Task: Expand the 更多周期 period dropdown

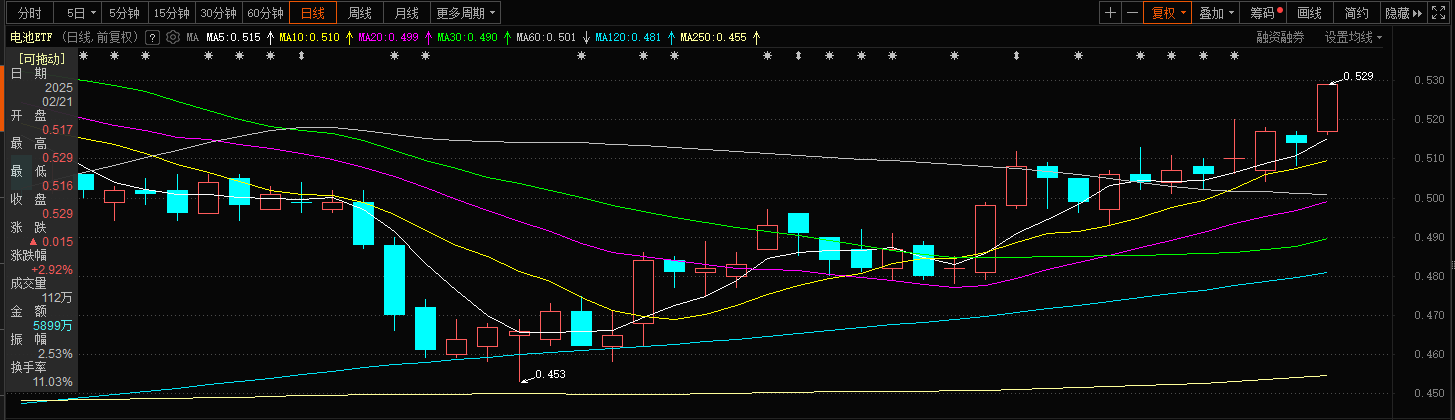Action: click(467, 13)
